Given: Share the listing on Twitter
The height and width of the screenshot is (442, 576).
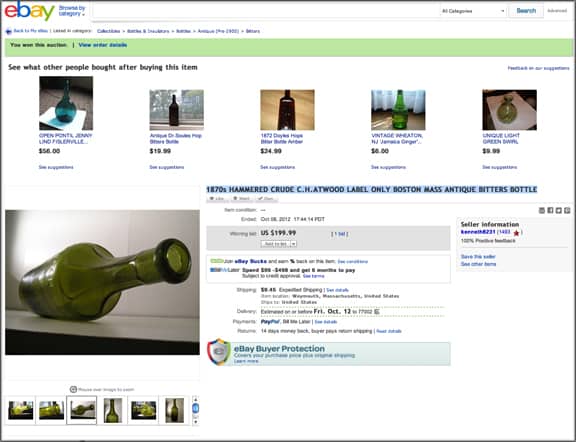Looking at the screenshot, I should [x=558, y=210].
